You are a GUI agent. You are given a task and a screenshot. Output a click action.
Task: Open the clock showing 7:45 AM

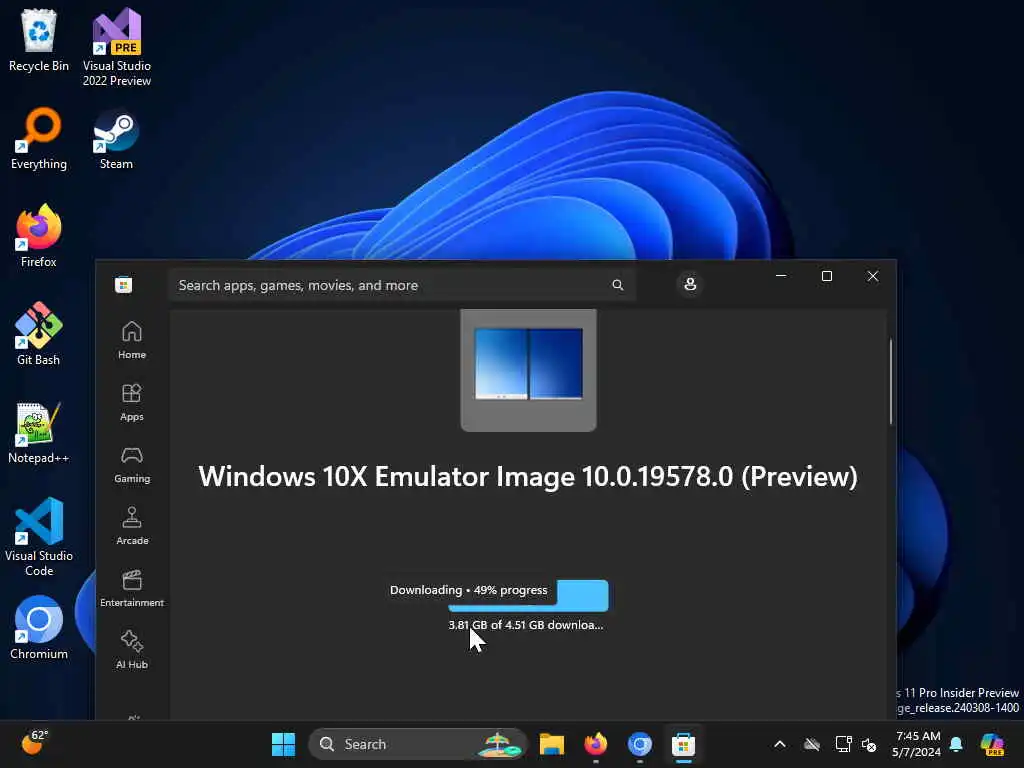click(917, 744)
